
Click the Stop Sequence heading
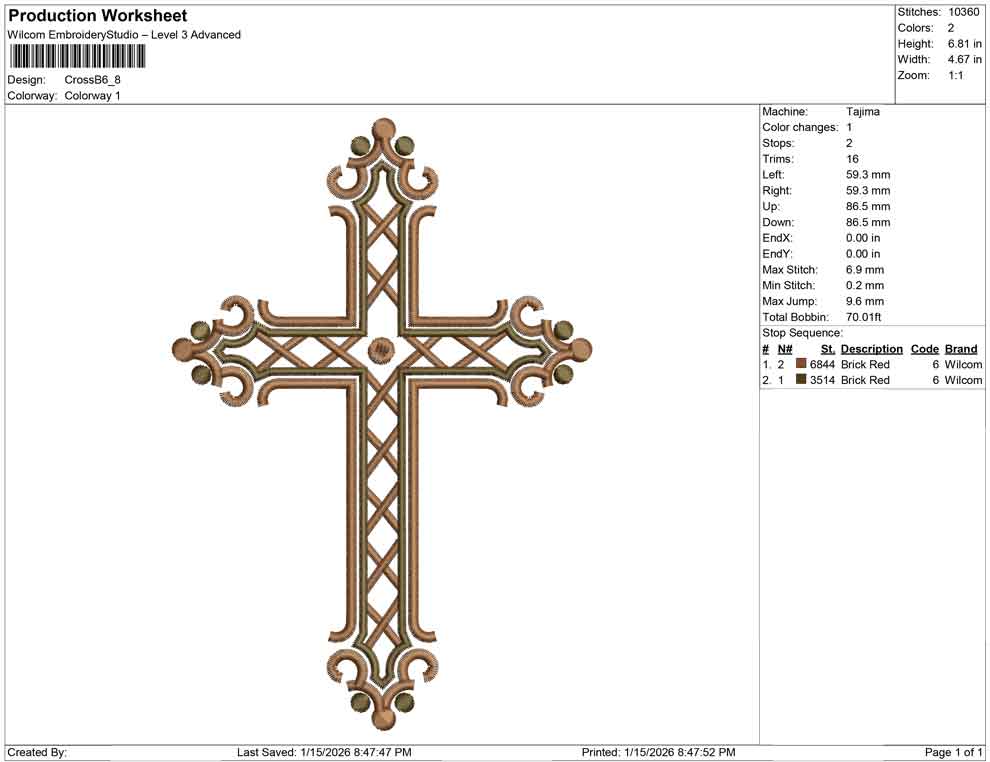pos(795,332)
